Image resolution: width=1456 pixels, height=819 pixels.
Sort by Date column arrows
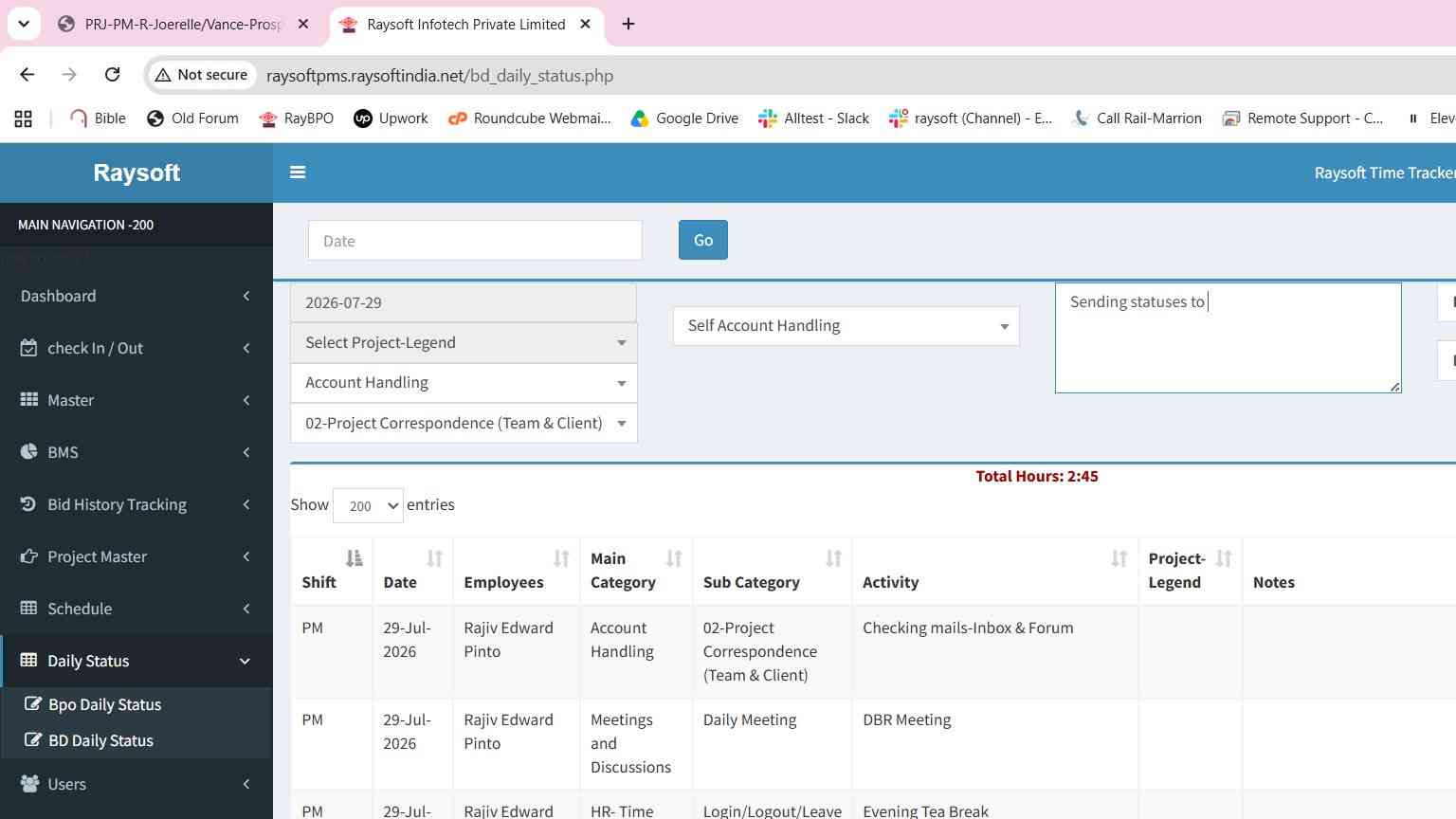[434, 558]
